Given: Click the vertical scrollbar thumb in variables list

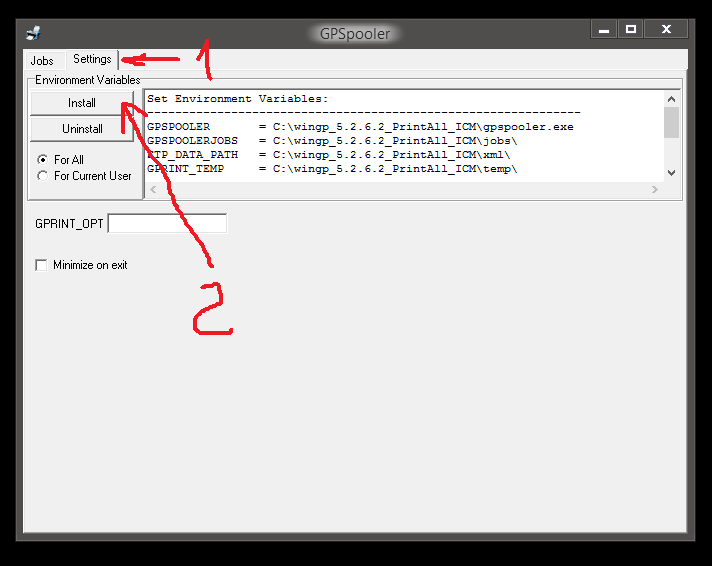Looking at the screenshot, I should (671, 122).
